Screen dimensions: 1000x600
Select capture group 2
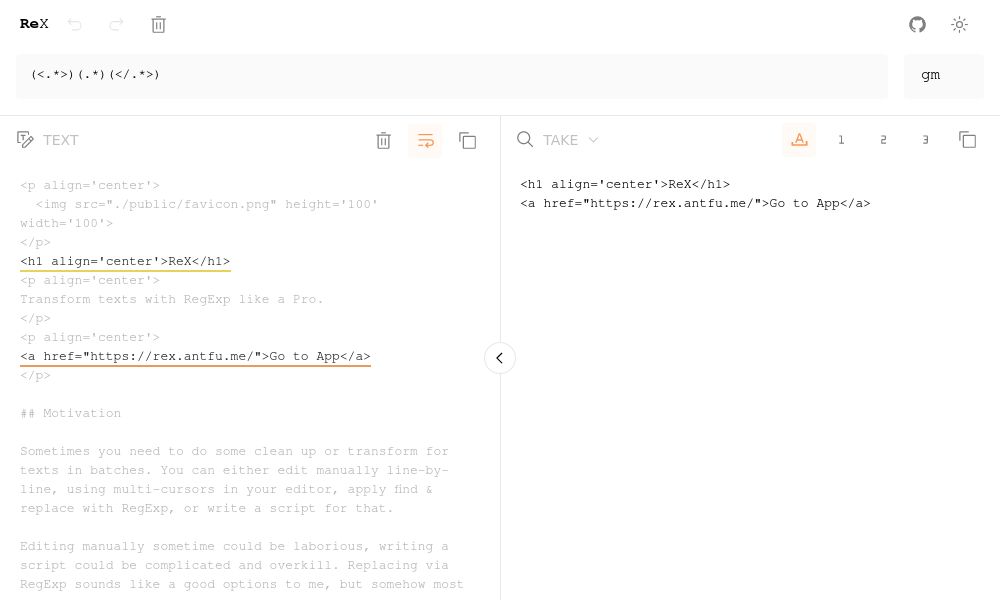tap(883, 140)
